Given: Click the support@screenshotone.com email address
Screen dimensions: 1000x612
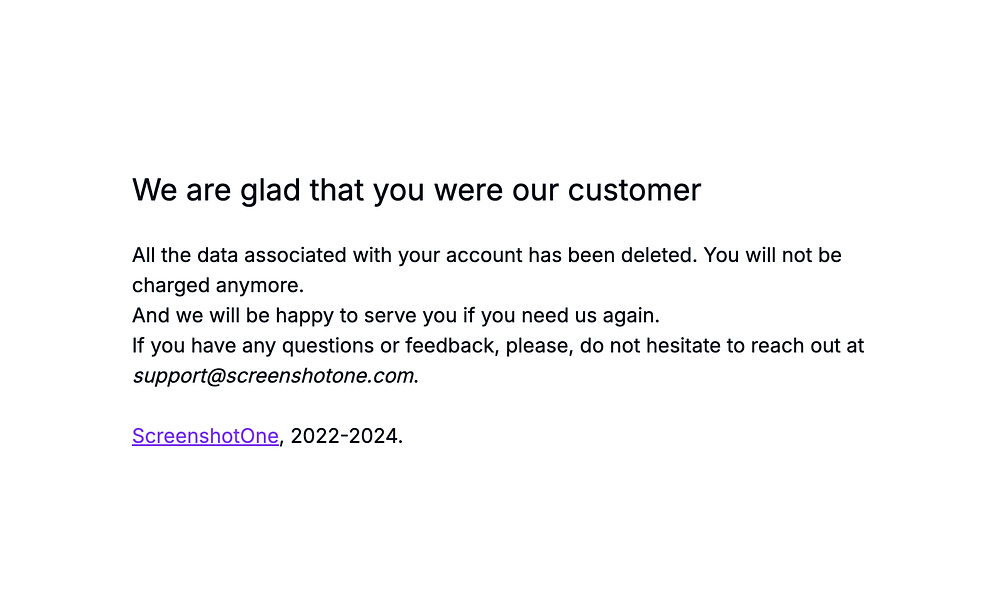Looking at the screenshot, I should pos(273,376).
